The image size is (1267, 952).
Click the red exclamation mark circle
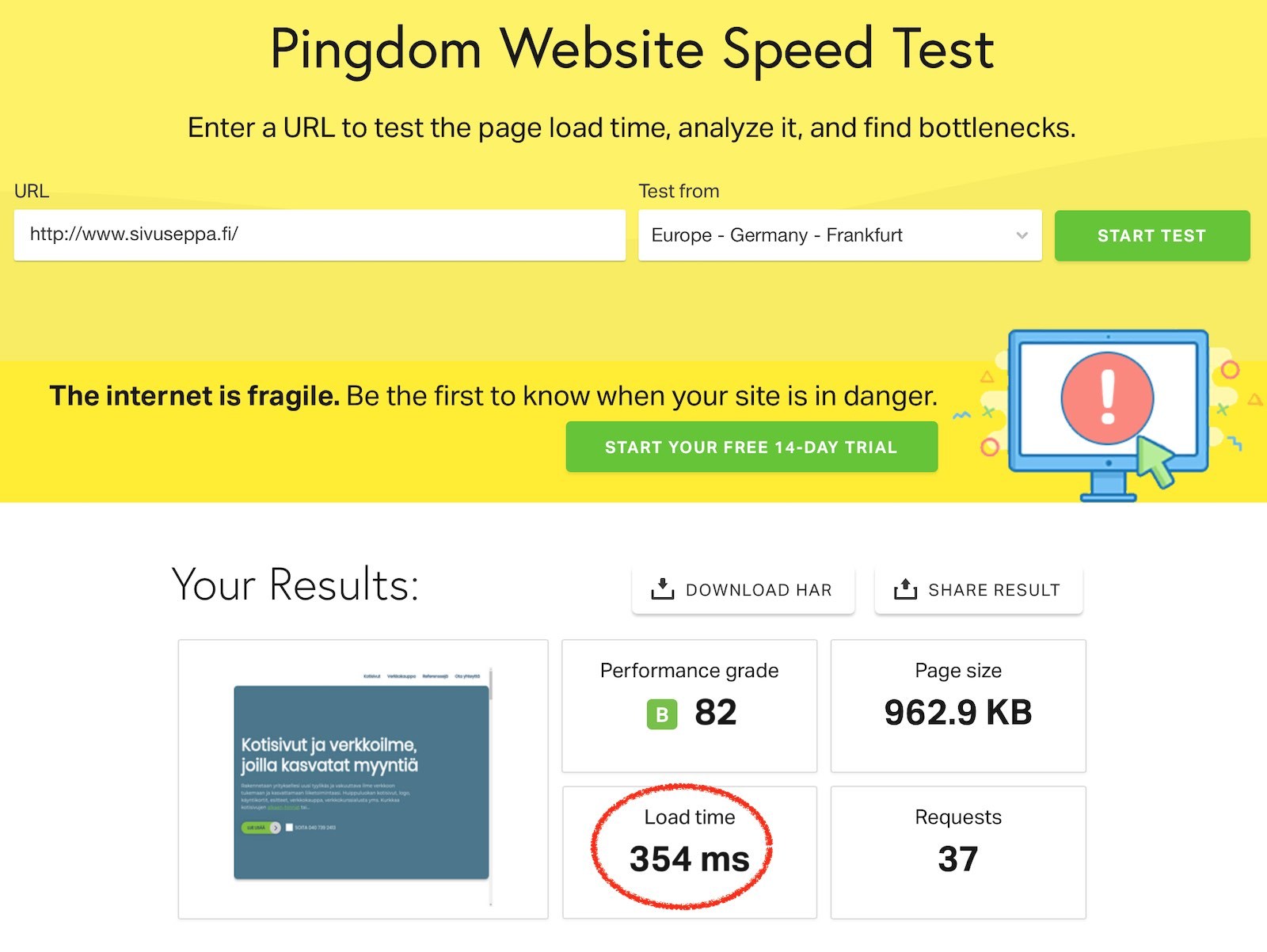[x=1107, y=398]
